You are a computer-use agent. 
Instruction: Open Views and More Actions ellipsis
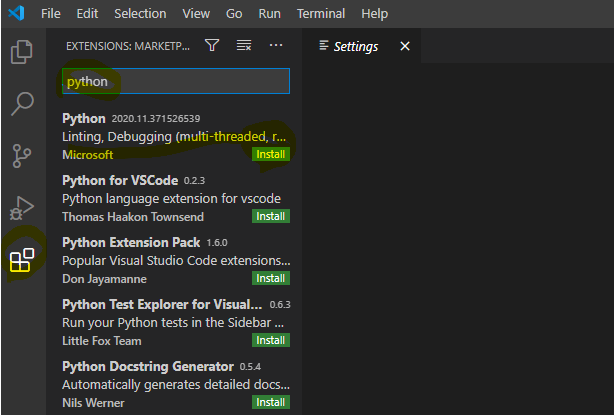[x=276, y=45]
